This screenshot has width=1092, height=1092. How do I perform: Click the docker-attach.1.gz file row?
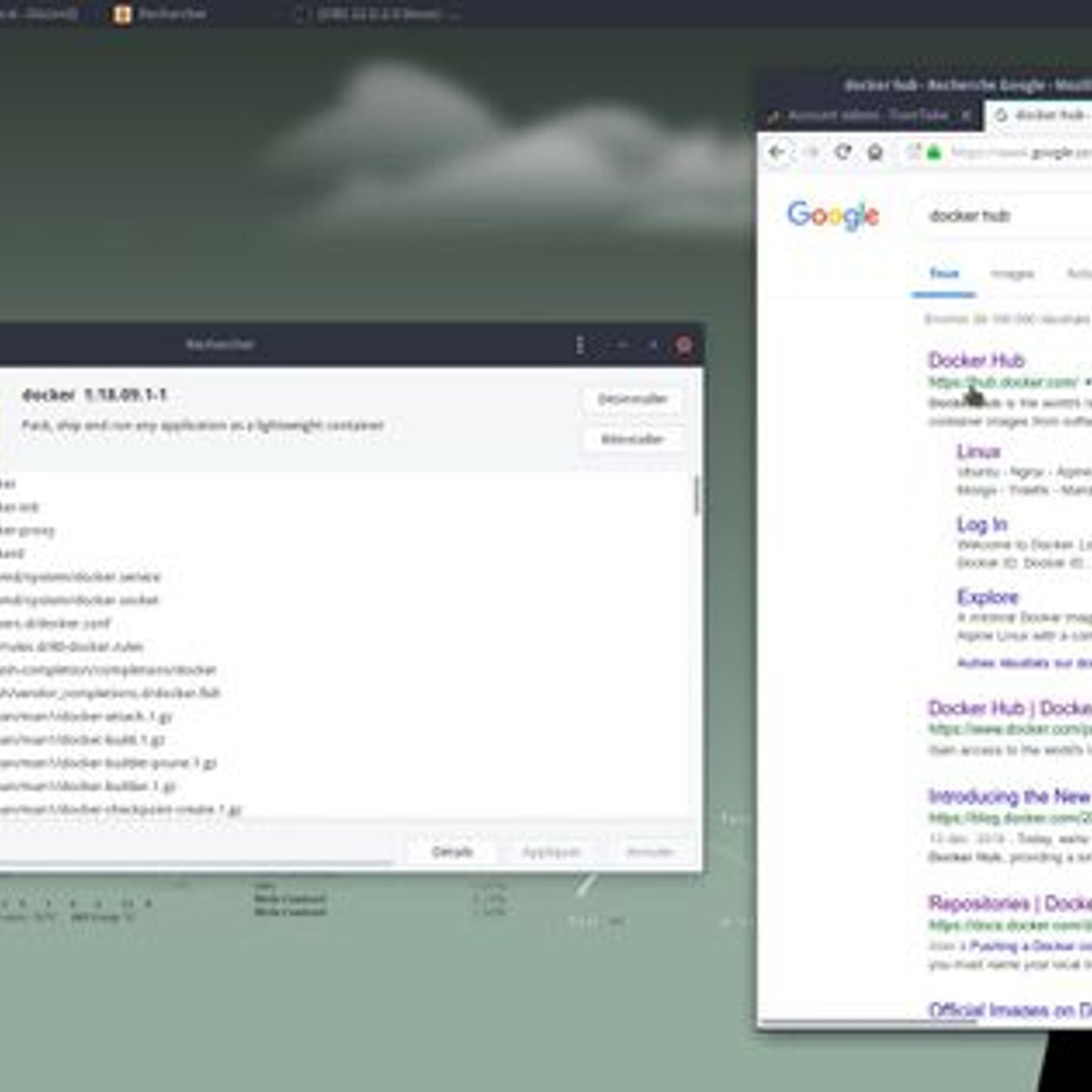click(x=86, y=716)
